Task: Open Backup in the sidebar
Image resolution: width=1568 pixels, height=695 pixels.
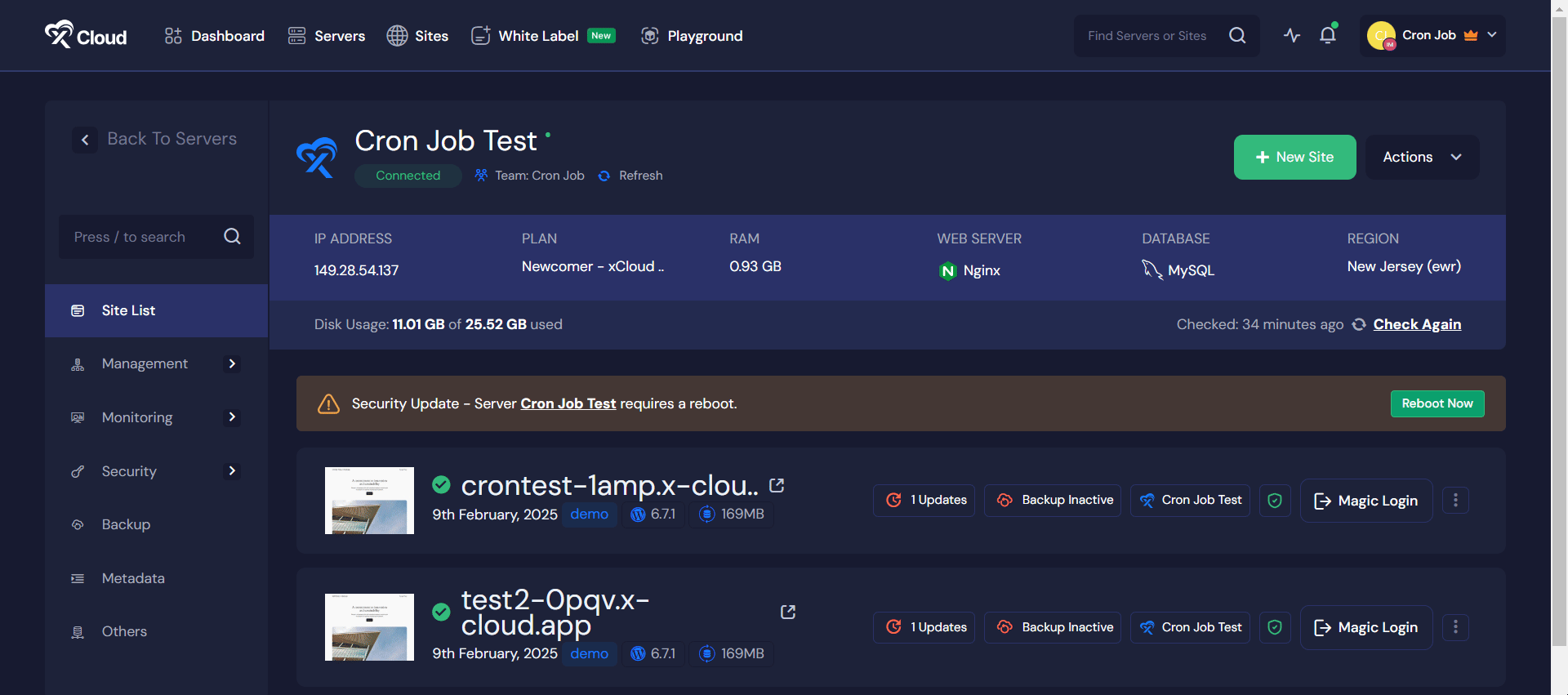Action: 156,524
